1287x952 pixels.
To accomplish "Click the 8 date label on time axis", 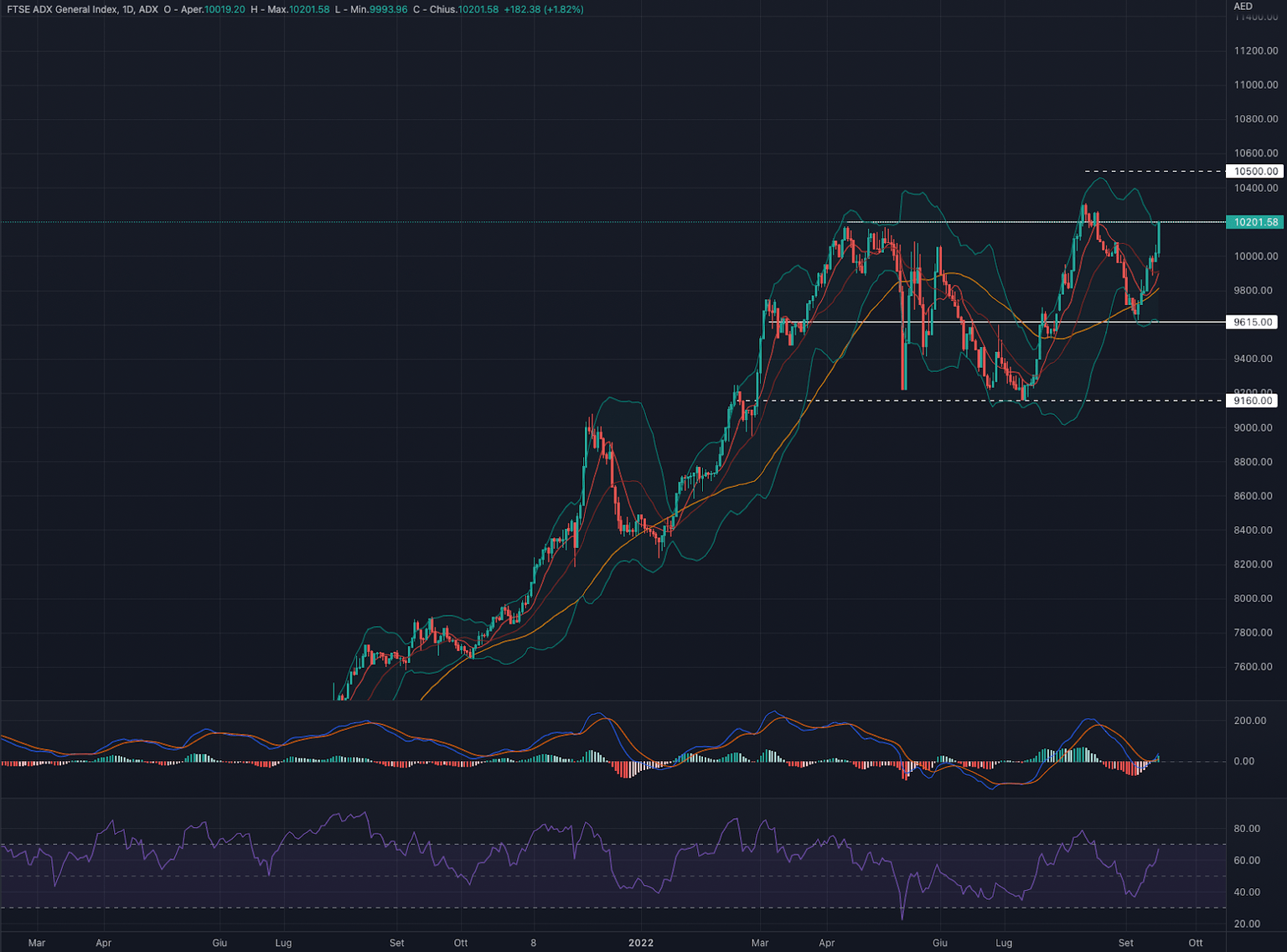I will (533, 943).
